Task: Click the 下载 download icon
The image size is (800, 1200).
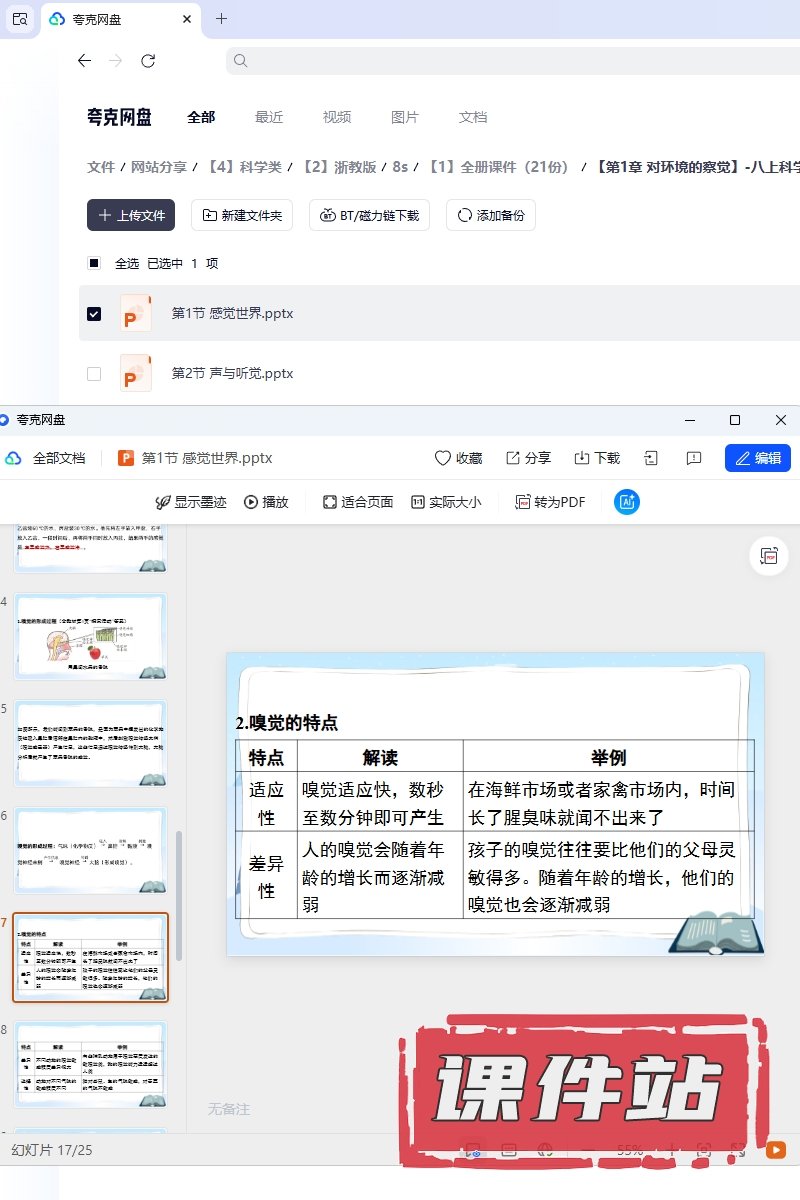Action: click(582, 458)
